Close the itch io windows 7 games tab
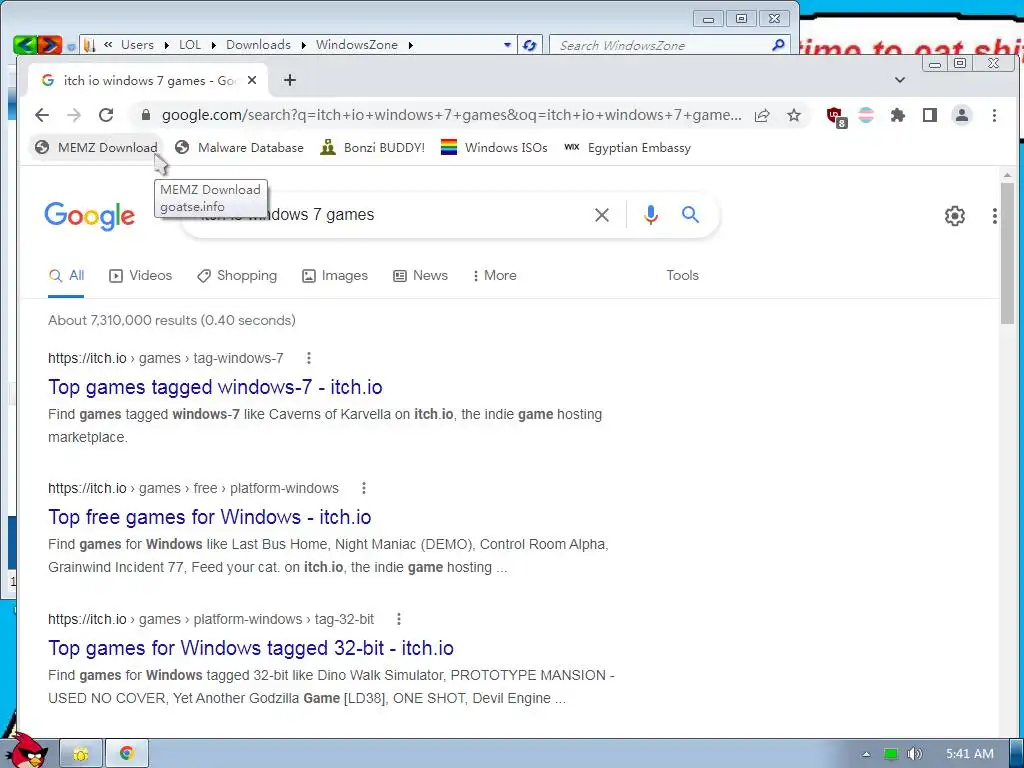 252,80
